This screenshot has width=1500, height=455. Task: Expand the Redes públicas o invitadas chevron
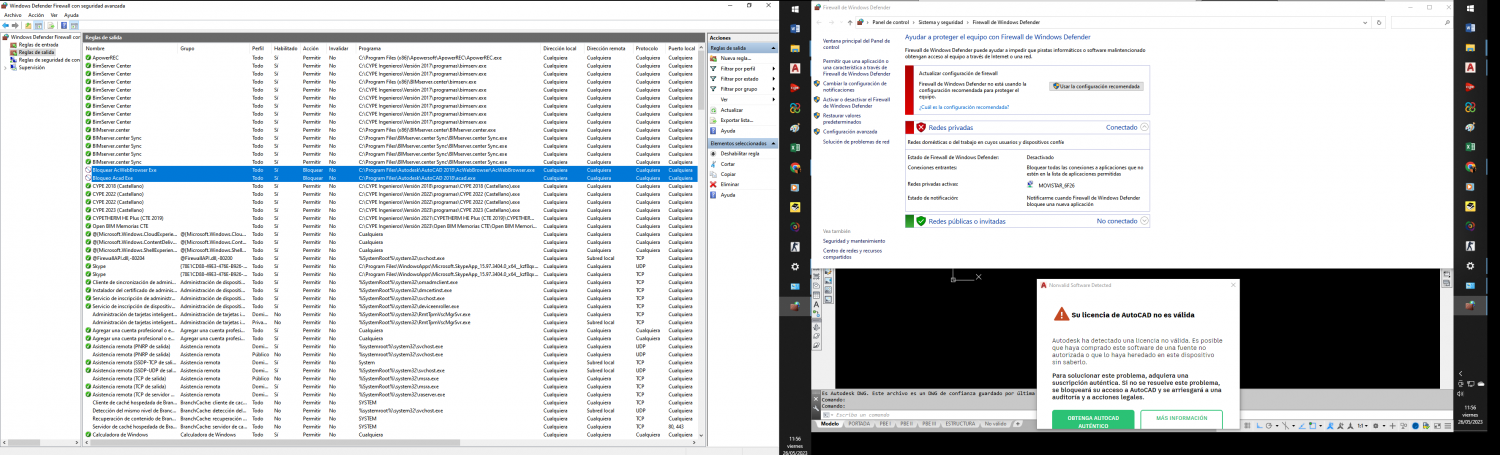pyautogui.click(x=1144, y=220)
